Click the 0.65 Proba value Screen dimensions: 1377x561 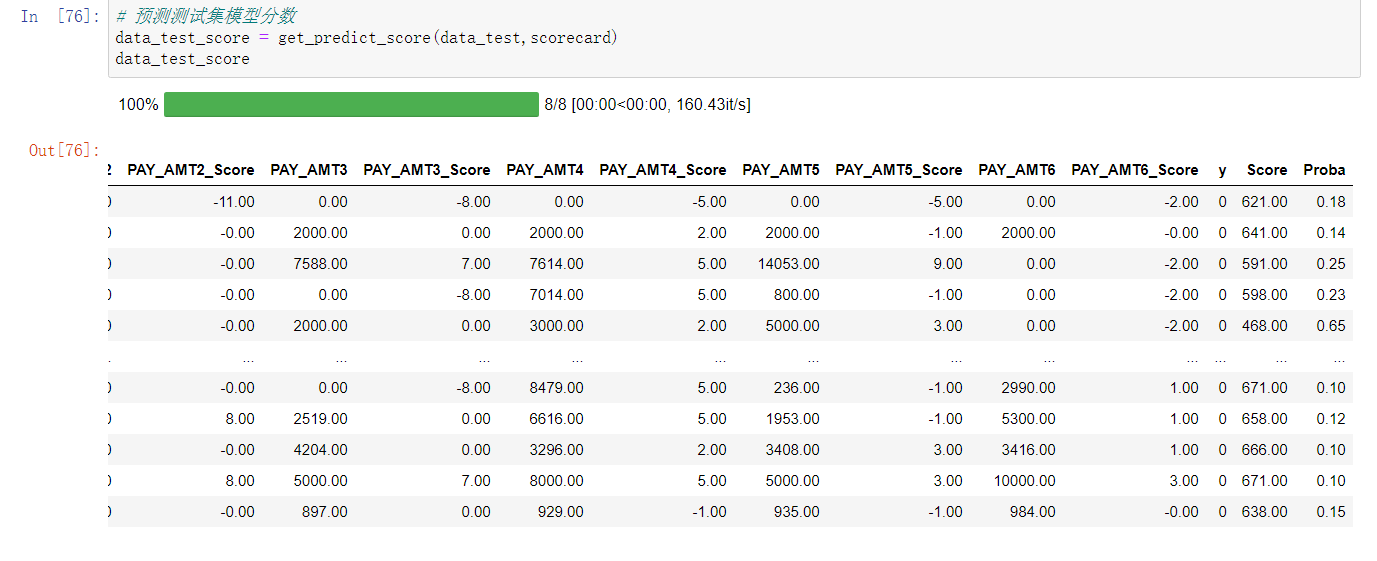pyautogui.click(x=1331, y=326)
